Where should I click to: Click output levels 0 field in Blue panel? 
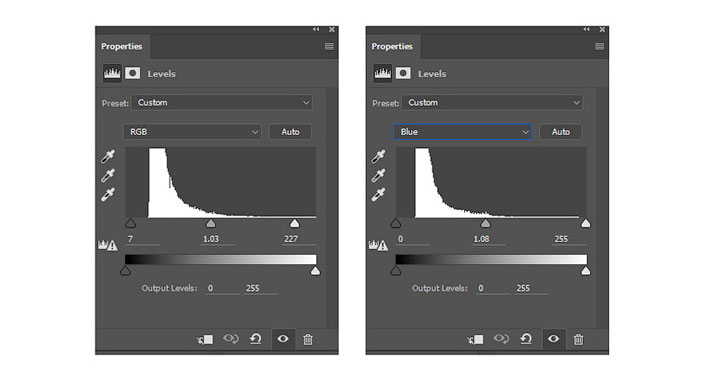coord(493,288)
